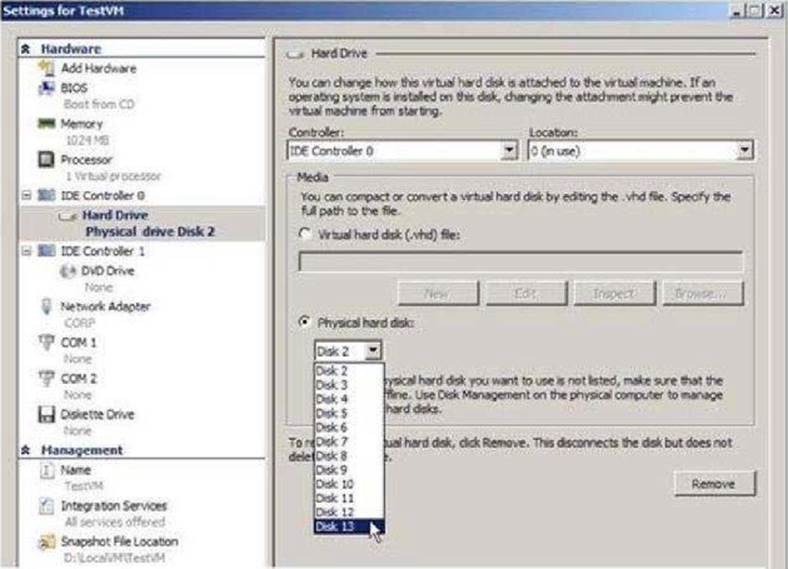Select Physical hard disk radio button

304,322
